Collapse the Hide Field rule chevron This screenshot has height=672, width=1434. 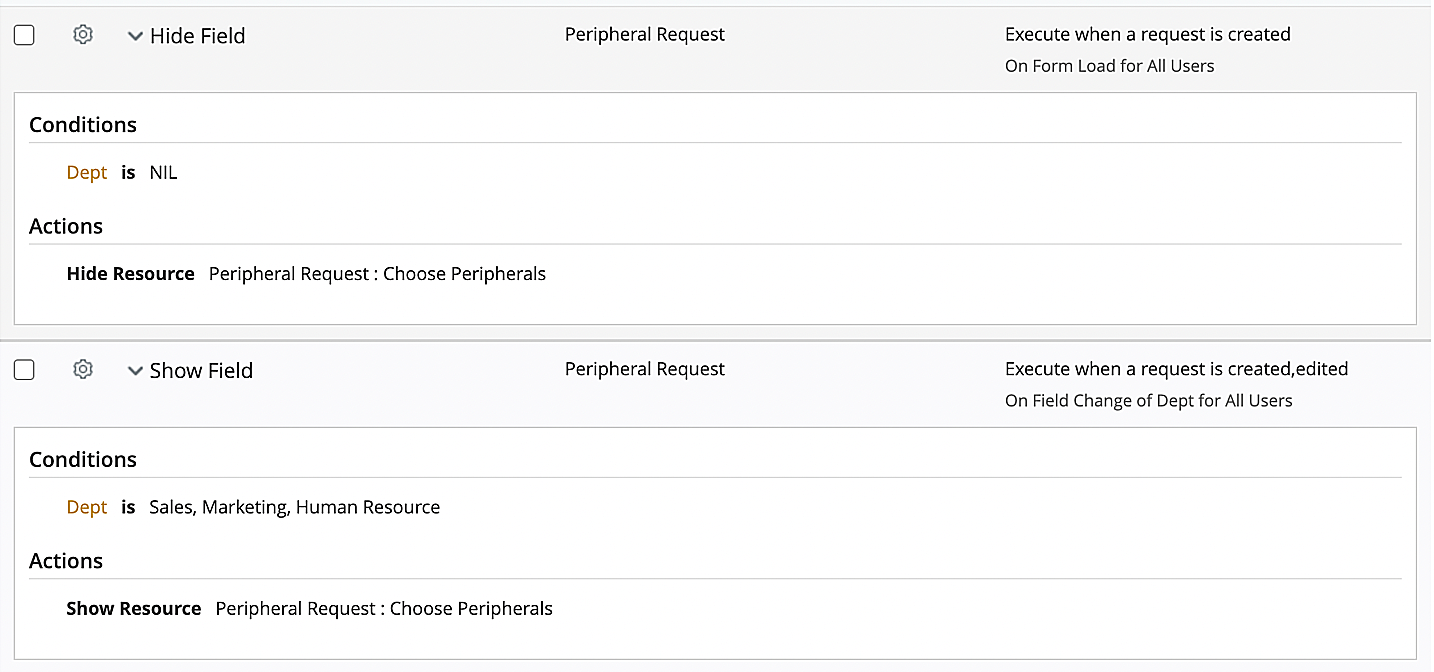pyautogui.click(x=135, y=36)
